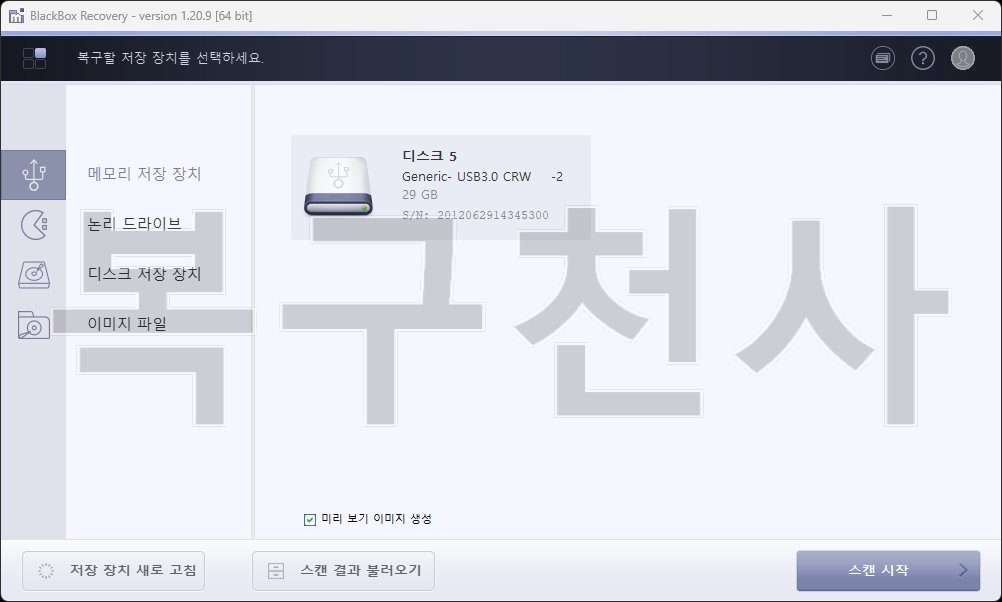Switch to the 디스크 저장 장치 tab
Screen dimensions: 1002x602
point(144,274)
